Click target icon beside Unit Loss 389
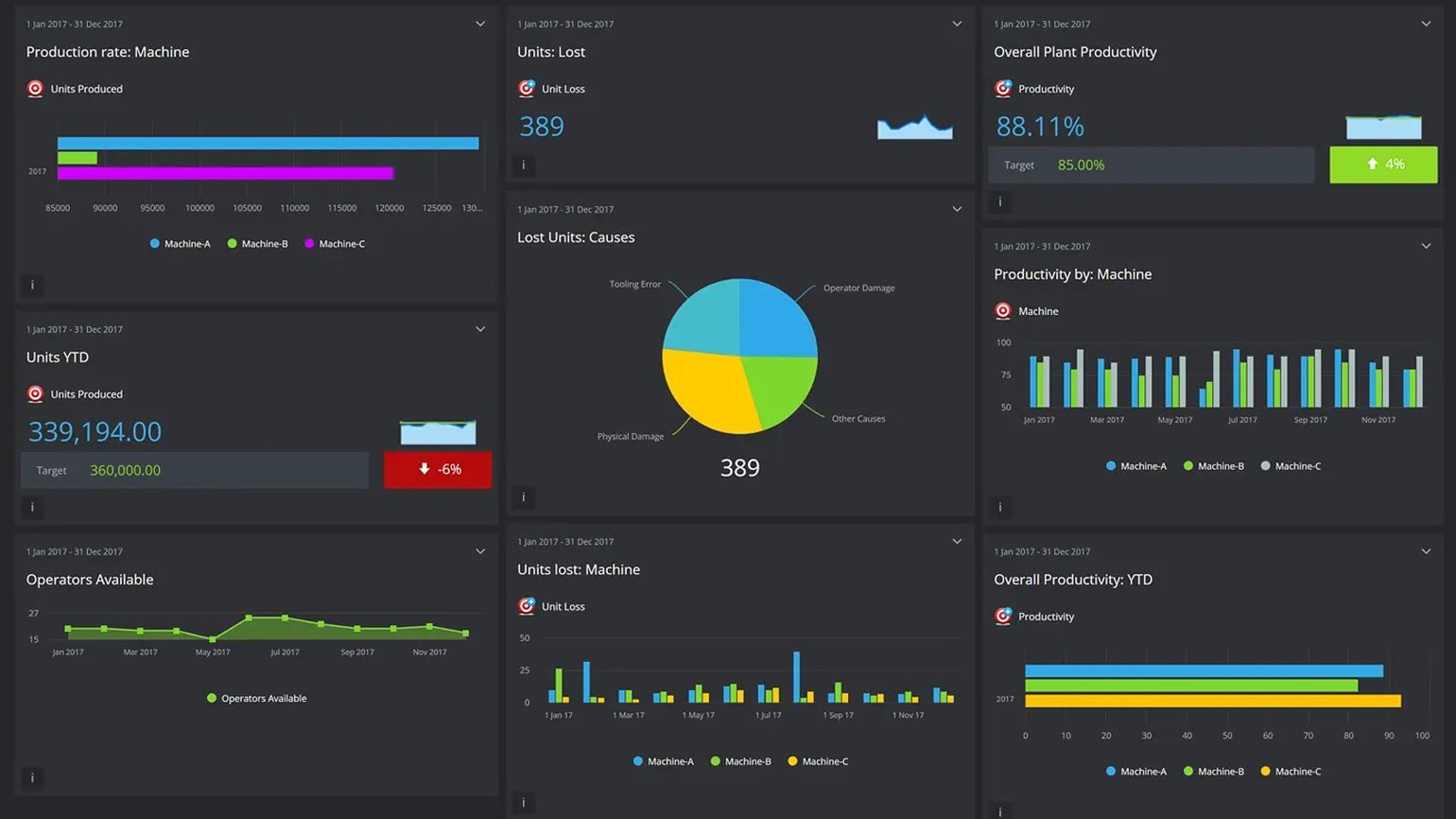Screen dimensions: 1456x819 coord(527,89)
